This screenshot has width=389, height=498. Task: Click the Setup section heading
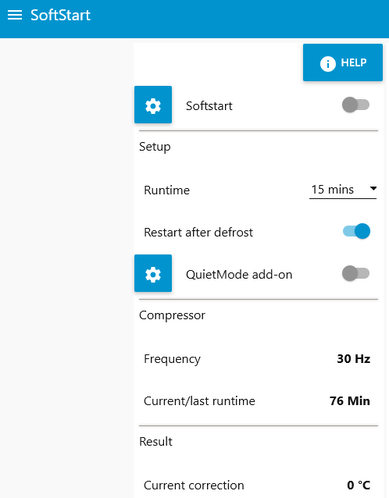[x=155, y=147]
